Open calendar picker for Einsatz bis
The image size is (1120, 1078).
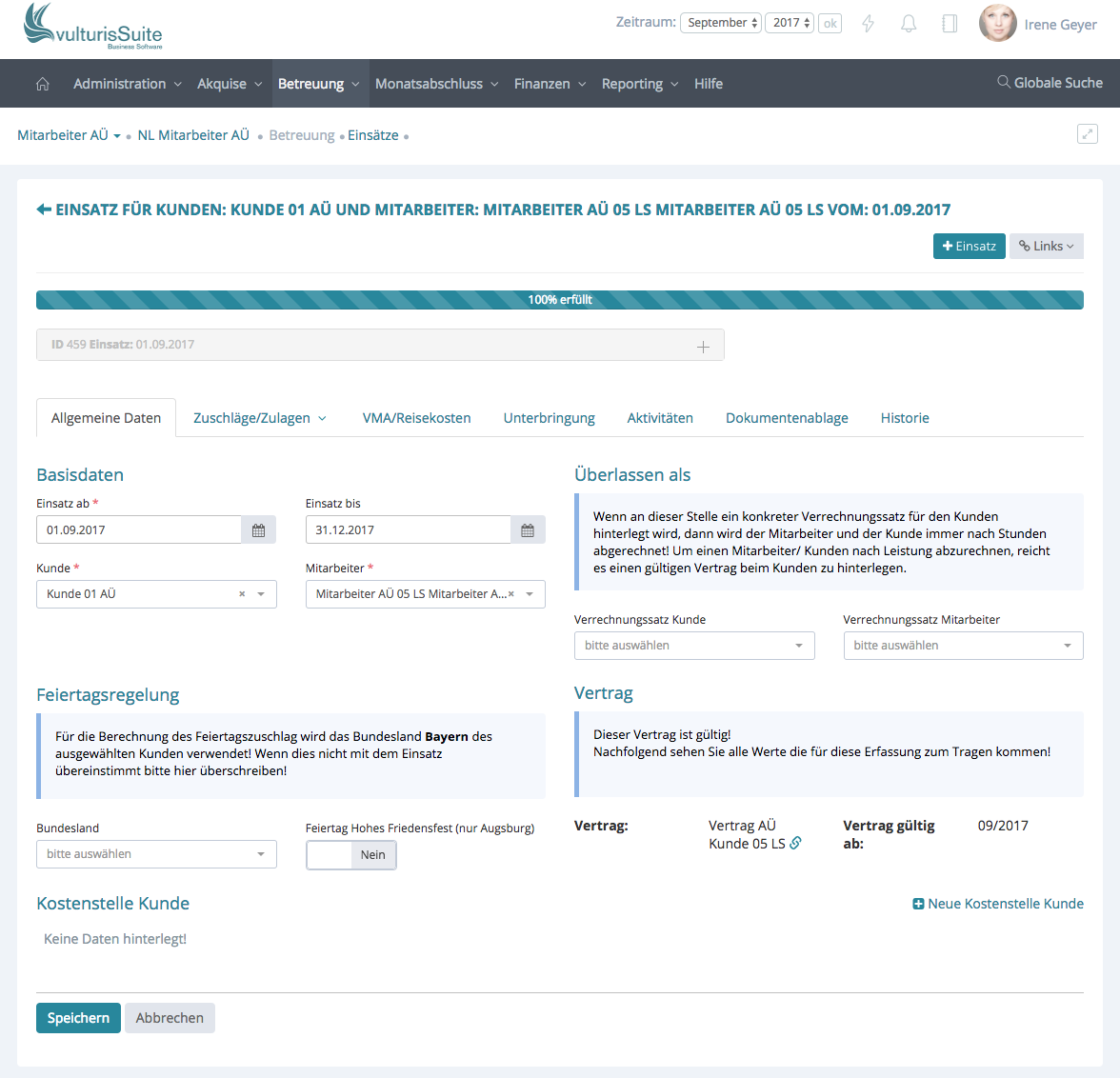[528, 530]
